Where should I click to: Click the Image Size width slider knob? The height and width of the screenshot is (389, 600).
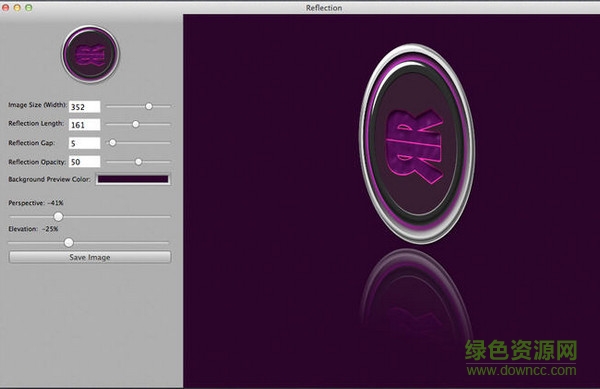tap(149, 106)
